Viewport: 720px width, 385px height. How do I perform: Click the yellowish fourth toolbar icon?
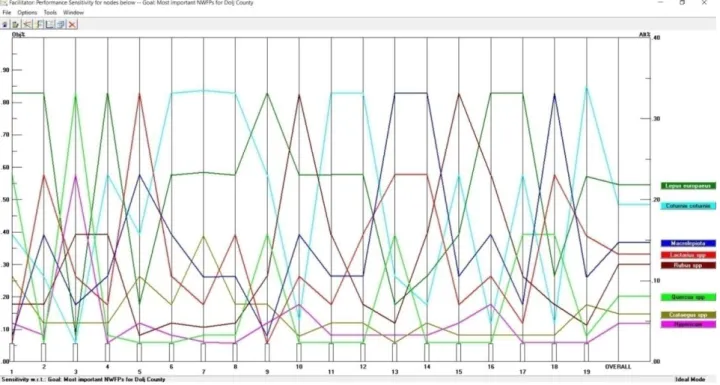pyautogui.click(x=39, y=24)
